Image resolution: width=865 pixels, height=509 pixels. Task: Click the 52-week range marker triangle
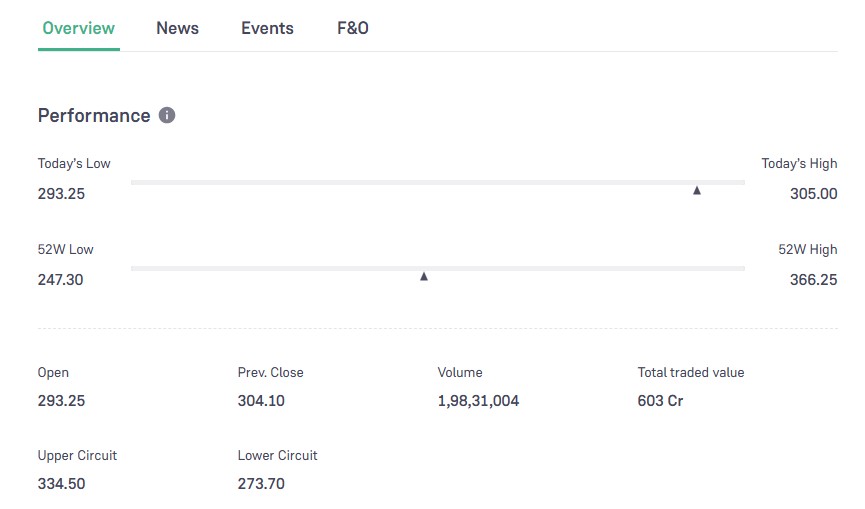[x=424, y=276]
